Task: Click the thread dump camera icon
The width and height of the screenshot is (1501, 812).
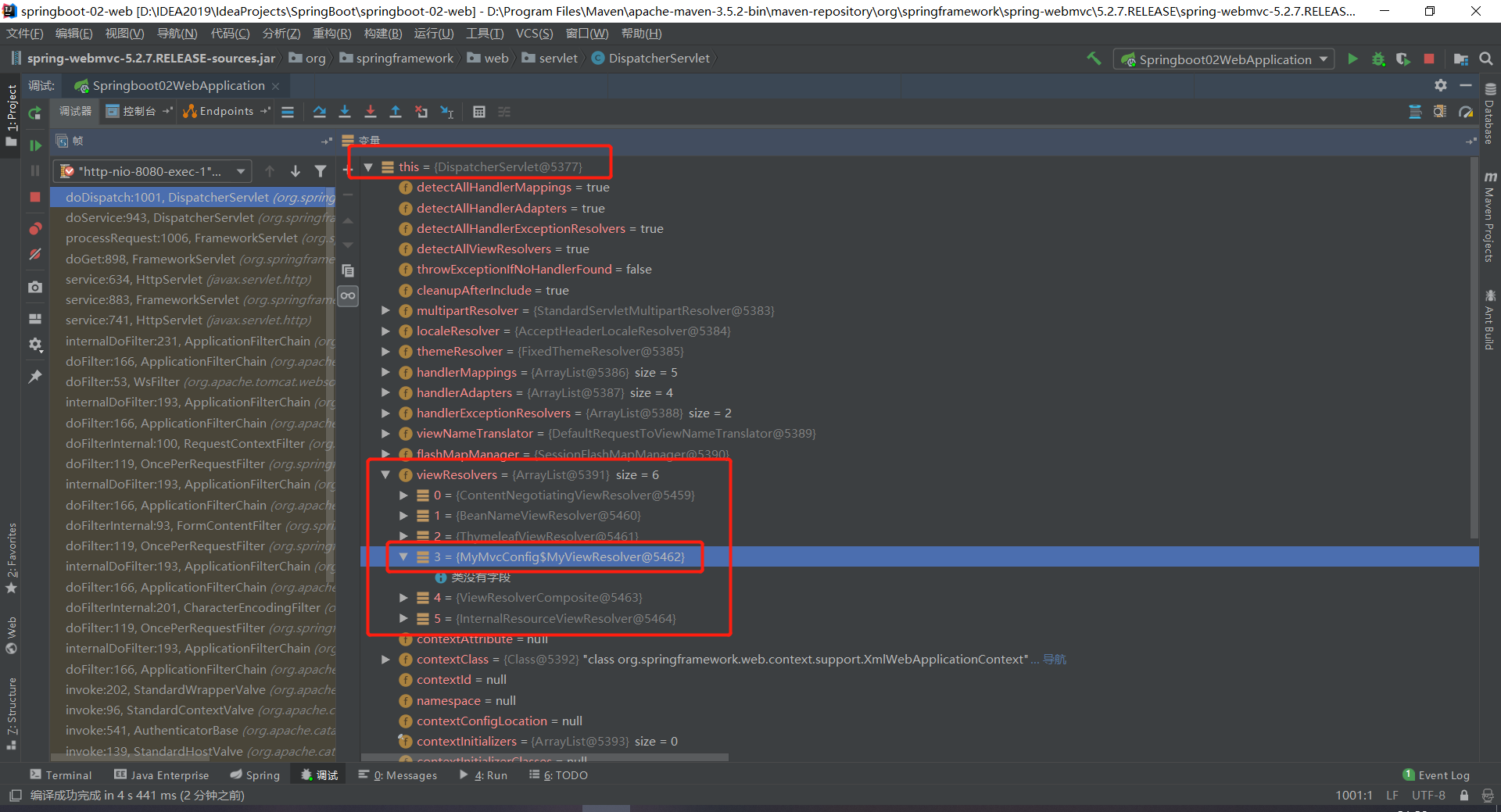Action: [35, 288]
